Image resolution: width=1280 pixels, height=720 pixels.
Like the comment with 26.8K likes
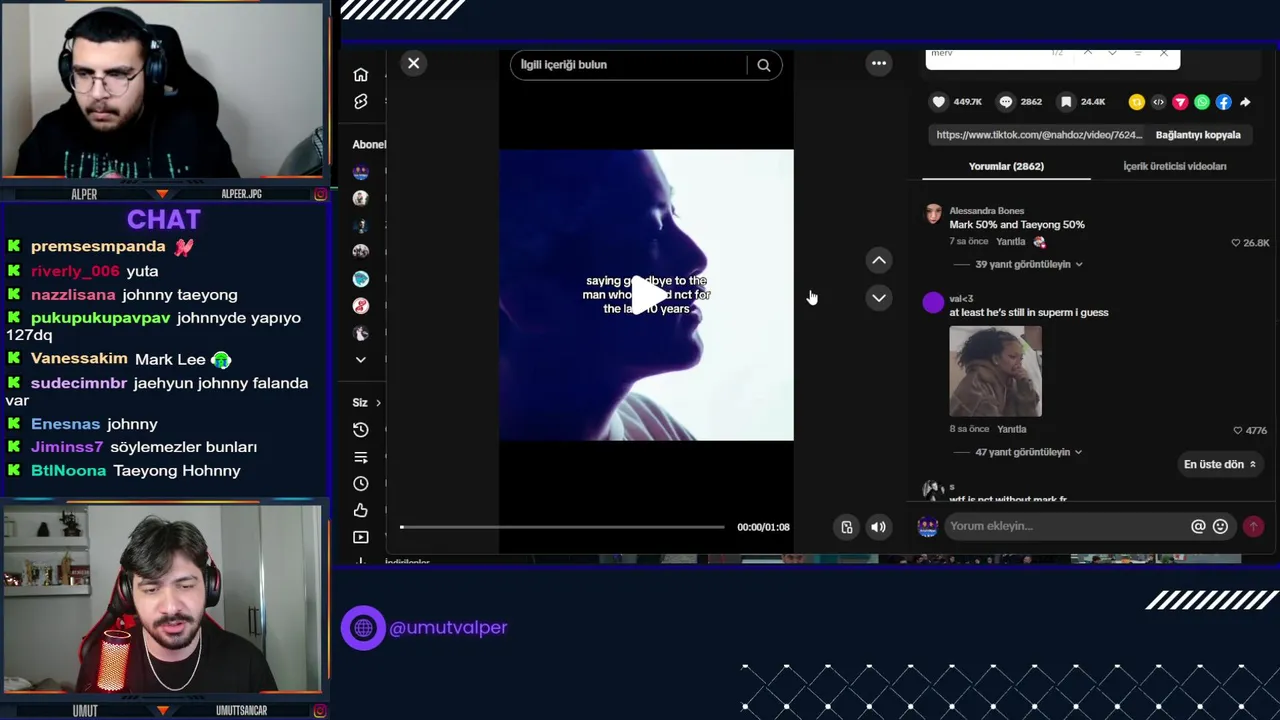[x=1236, y=243]
